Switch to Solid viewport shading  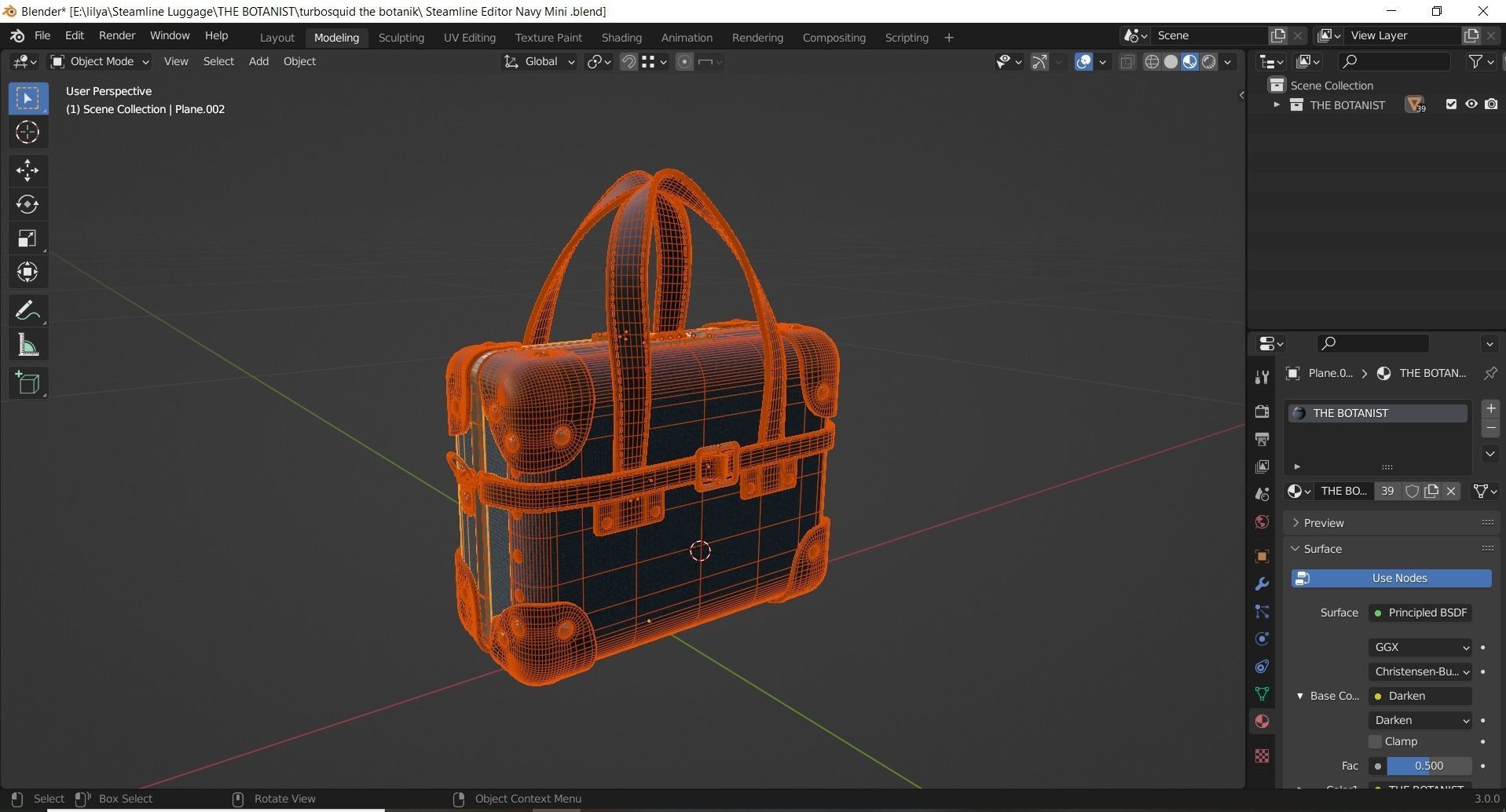(x=1171, y=62)
